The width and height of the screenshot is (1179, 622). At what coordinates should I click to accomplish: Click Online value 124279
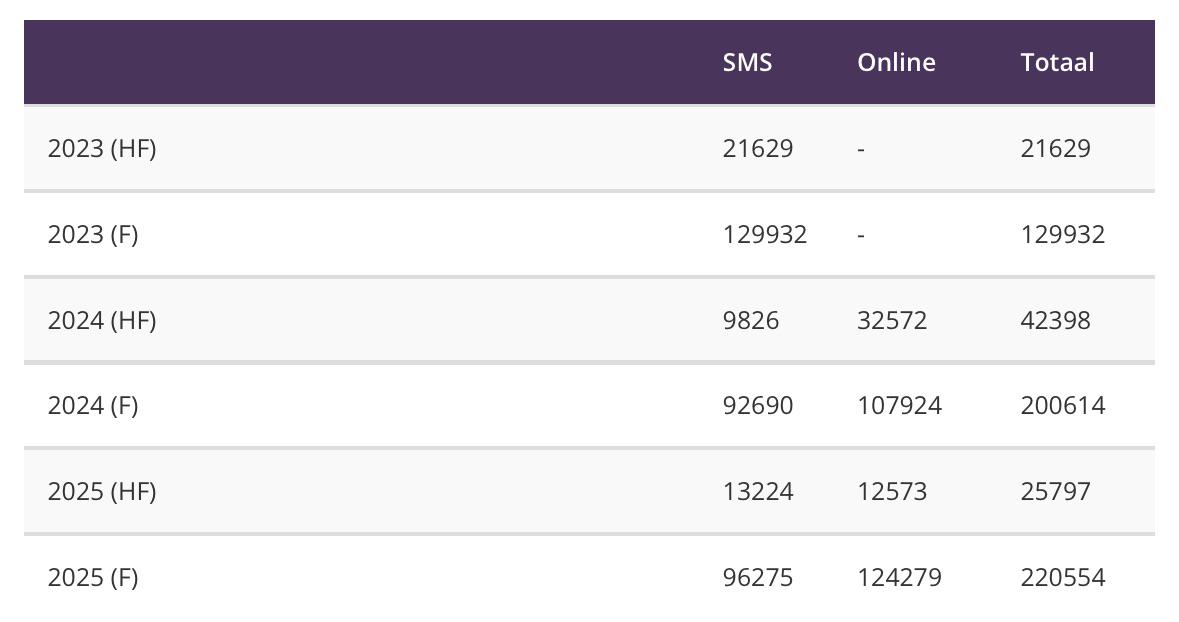(x=899, y=578)
